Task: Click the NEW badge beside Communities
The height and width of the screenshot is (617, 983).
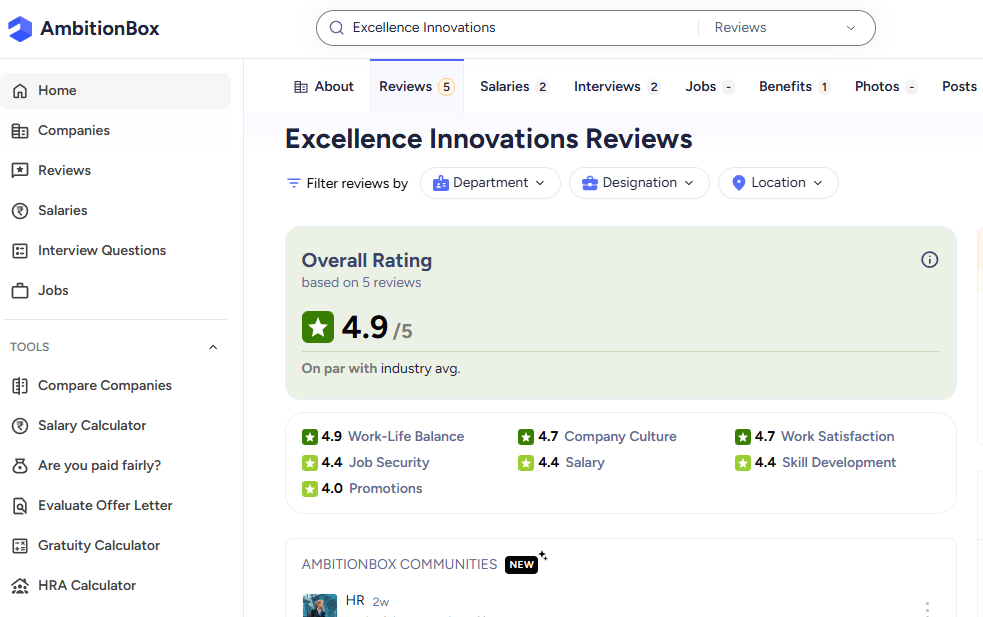Action: [522, 565]
